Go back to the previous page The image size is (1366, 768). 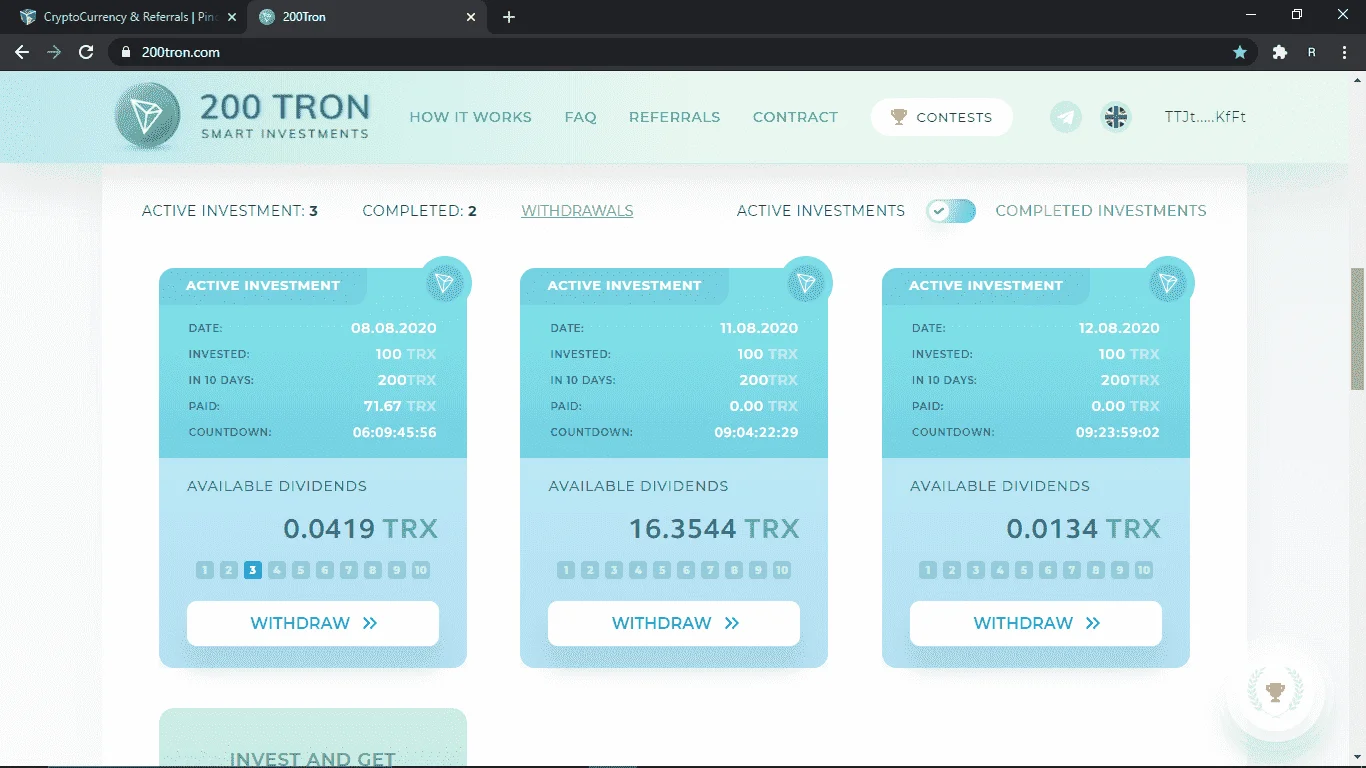(x=22, y=52)
